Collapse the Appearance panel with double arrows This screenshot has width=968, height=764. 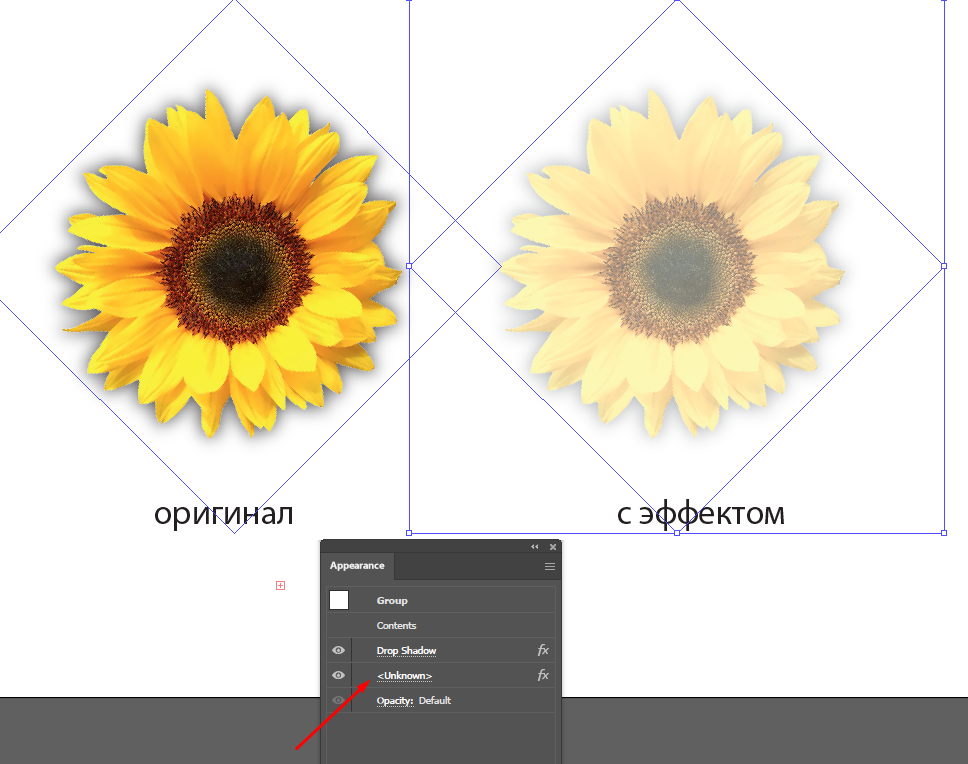(x=535, y=547)
